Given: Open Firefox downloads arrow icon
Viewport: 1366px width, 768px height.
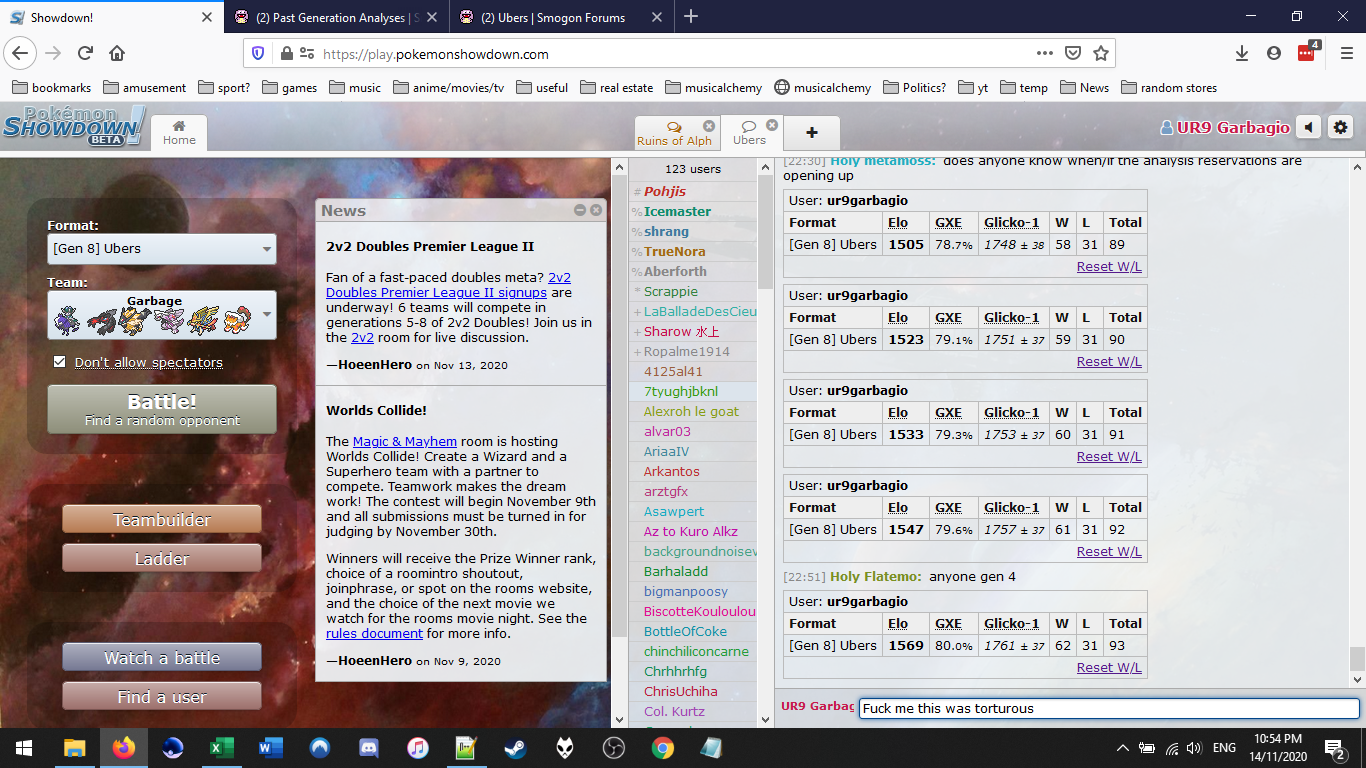Looking at the screenshot, I should 1241,53.
